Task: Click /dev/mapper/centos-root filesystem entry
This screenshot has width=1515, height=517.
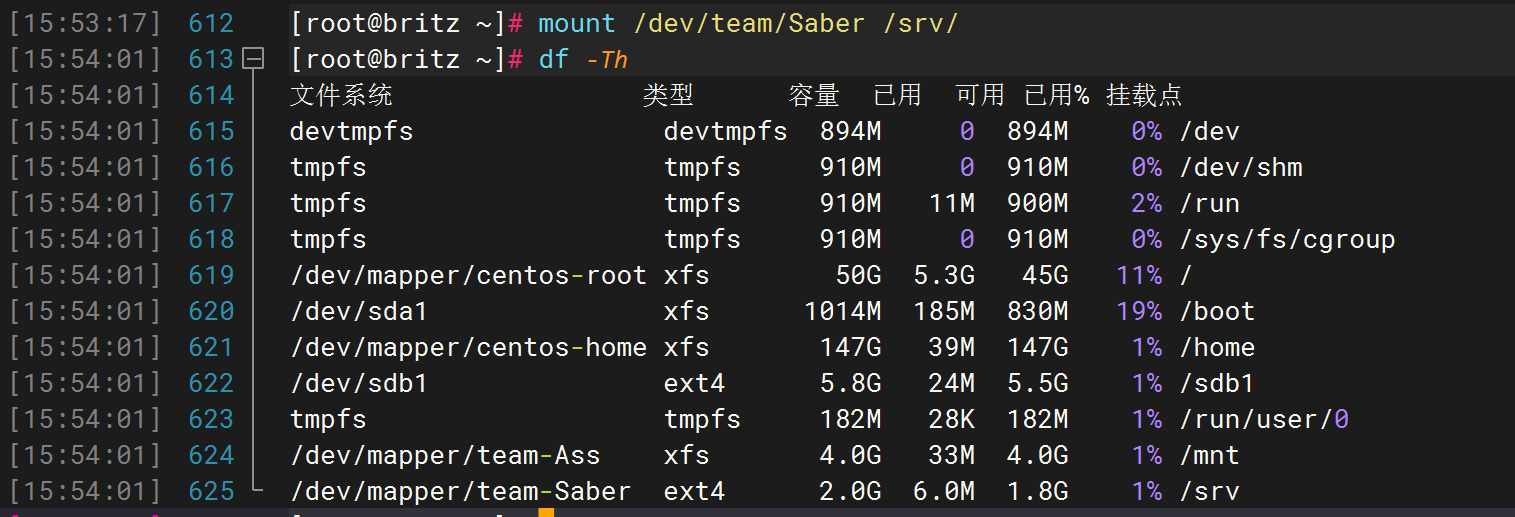Action: [x=468, y=275]
